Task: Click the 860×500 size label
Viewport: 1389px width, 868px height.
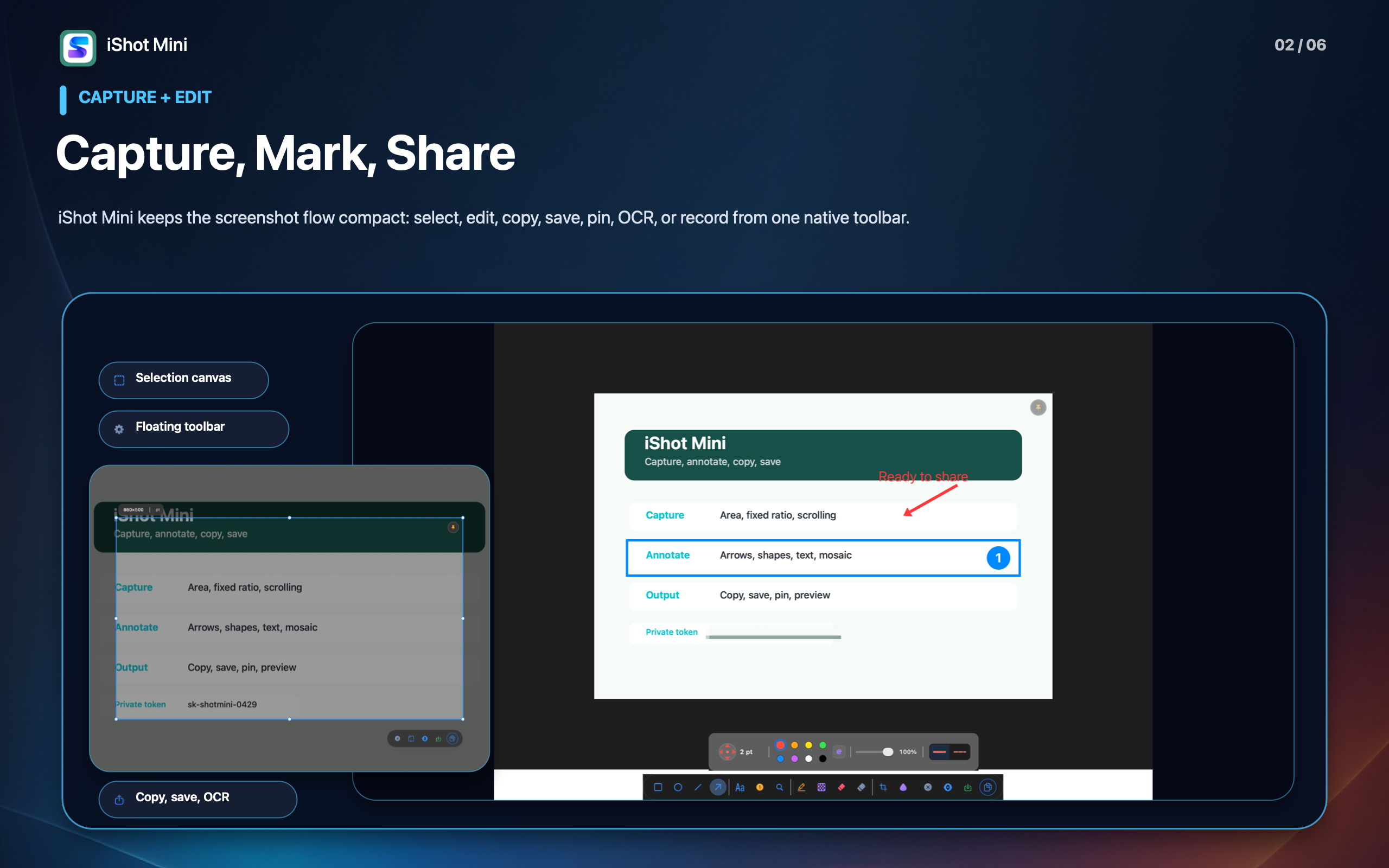Action: pos(133,510)
